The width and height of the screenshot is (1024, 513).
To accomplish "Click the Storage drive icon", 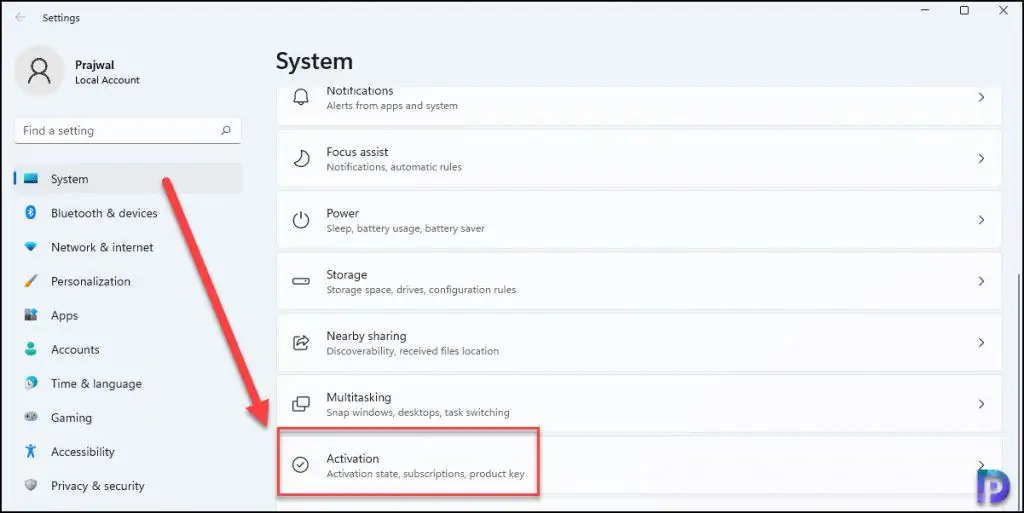I will (301, 282).
